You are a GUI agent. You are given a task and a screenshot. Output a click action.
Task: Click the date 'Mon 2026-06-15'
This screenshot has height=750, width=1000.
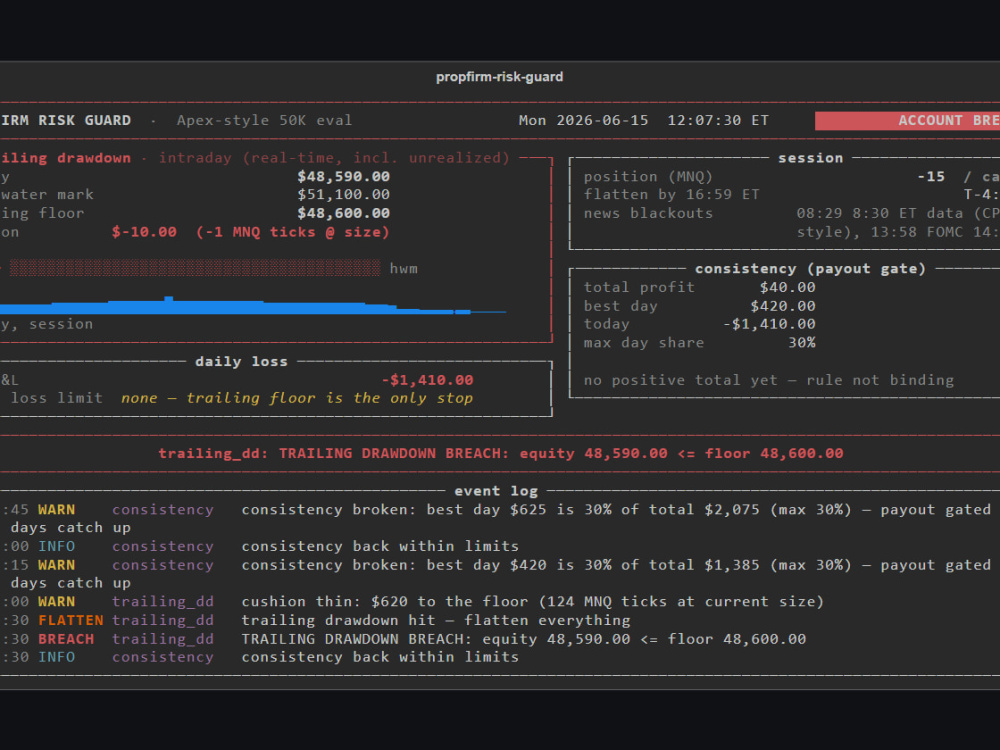coord(583,121)
